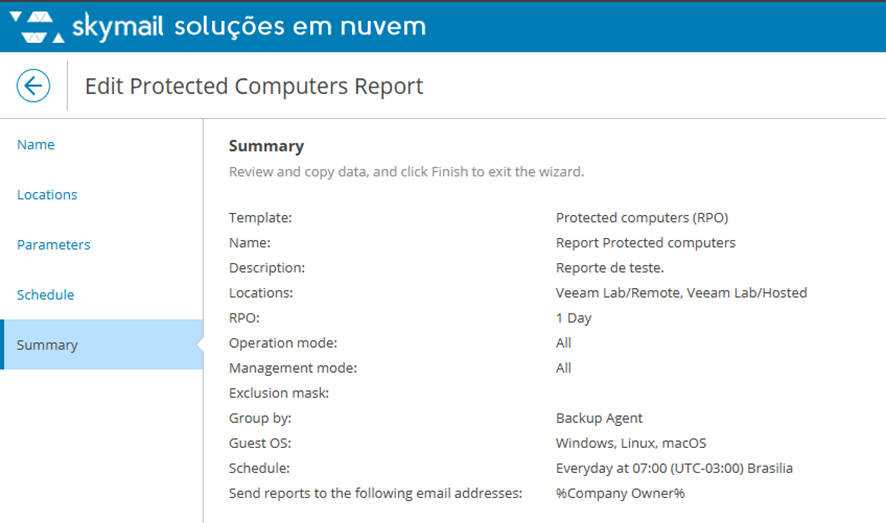Click the bold Summary section heading
This screenshot has width=886, height=523.
click(x=266, y=146)
